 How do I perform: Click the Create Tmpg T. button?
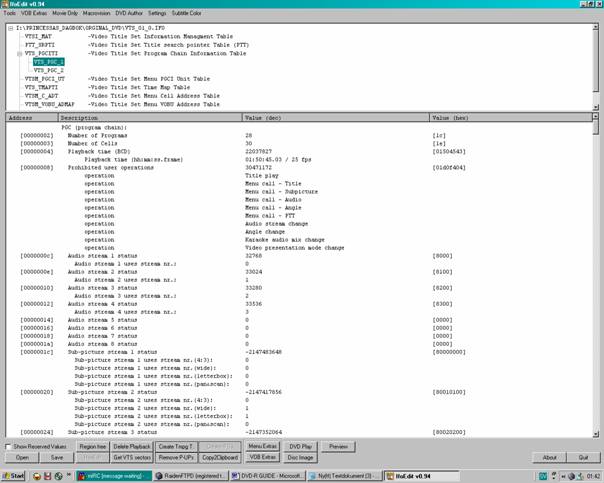coord(176,447)
